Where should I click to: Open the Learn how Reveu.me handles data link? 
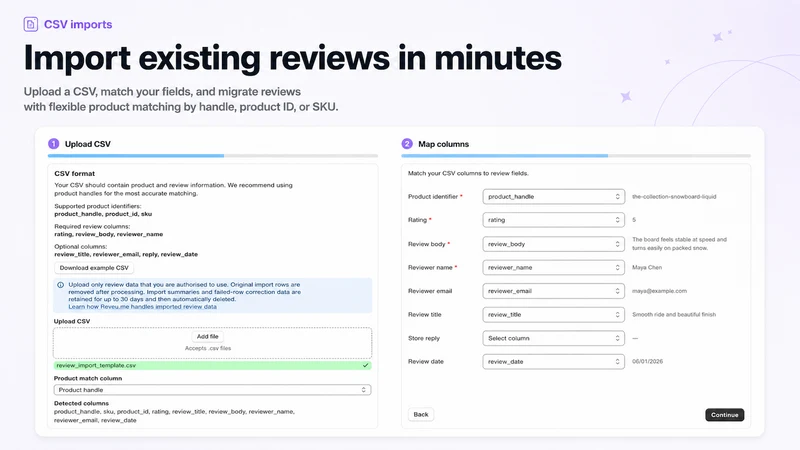pyautogui.click(x=142, y=307)
